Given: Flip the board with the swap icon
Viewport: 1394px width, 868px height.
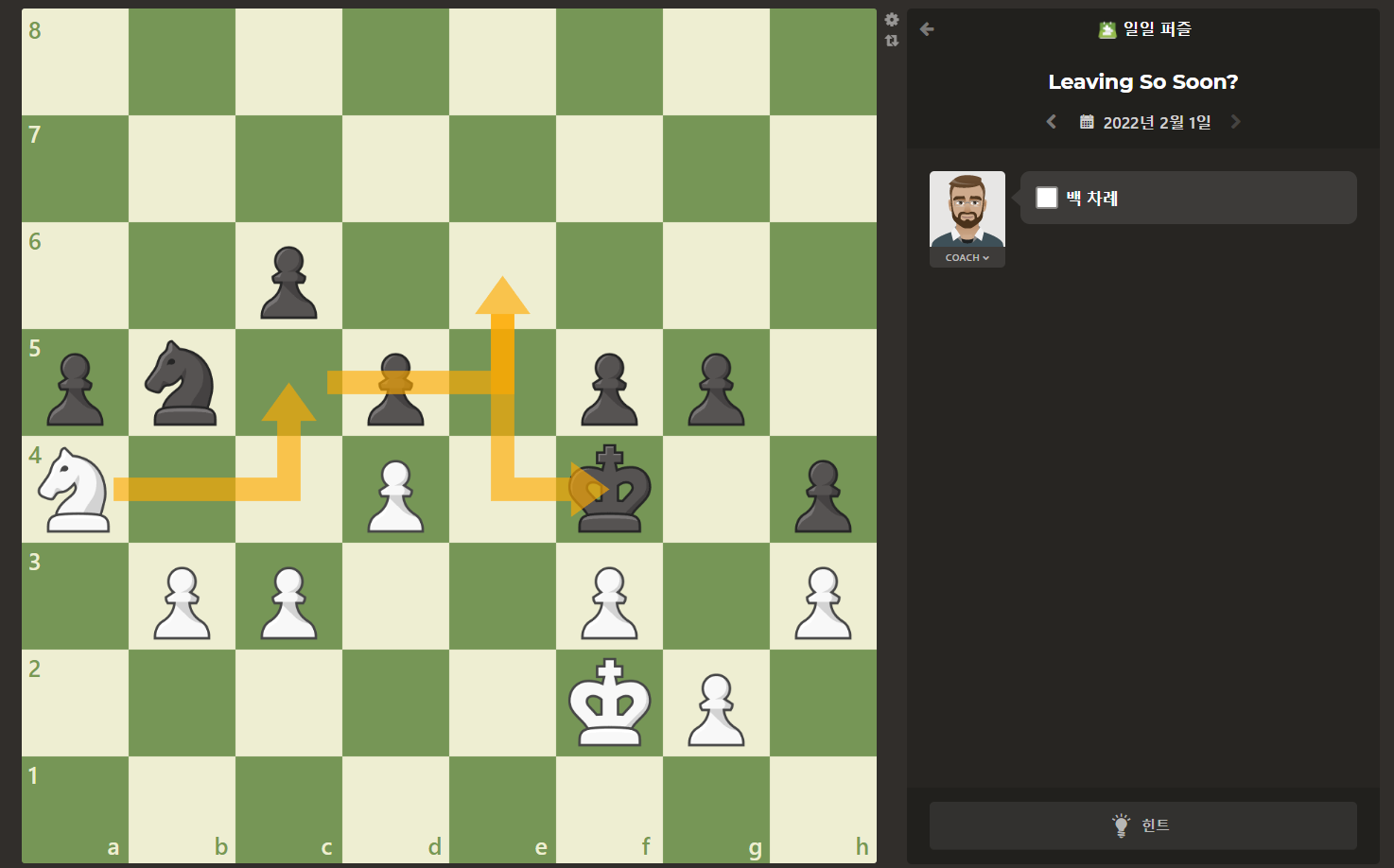Looking at the screenshot, I should (891, 41).
